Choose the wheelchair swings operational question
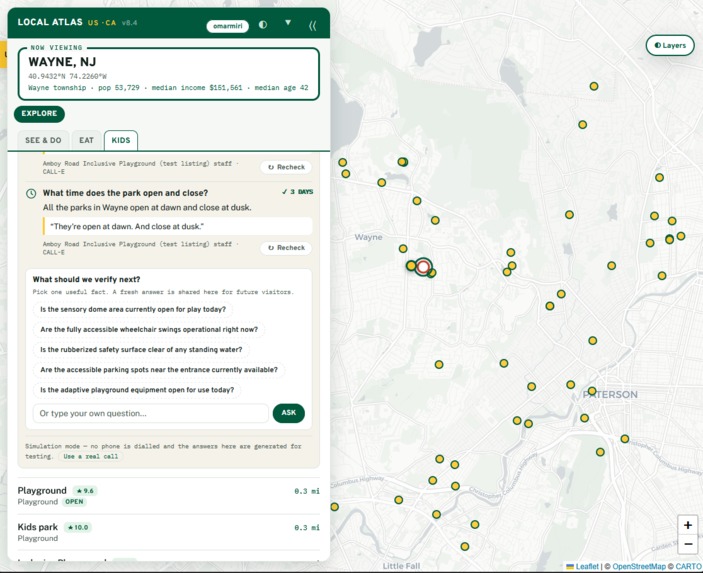Viewport: 703px width, 573px height. (x=149, y=330)
